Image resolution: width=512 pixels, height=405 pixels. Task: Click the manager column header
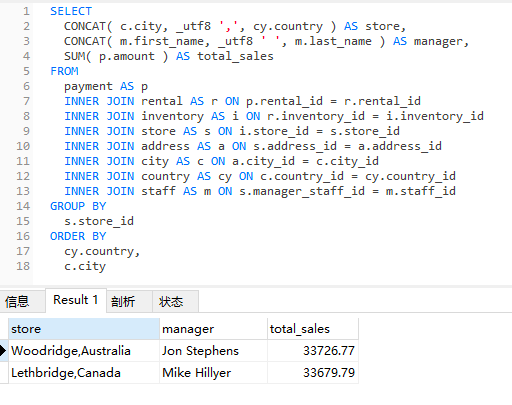tap(213, 329)
